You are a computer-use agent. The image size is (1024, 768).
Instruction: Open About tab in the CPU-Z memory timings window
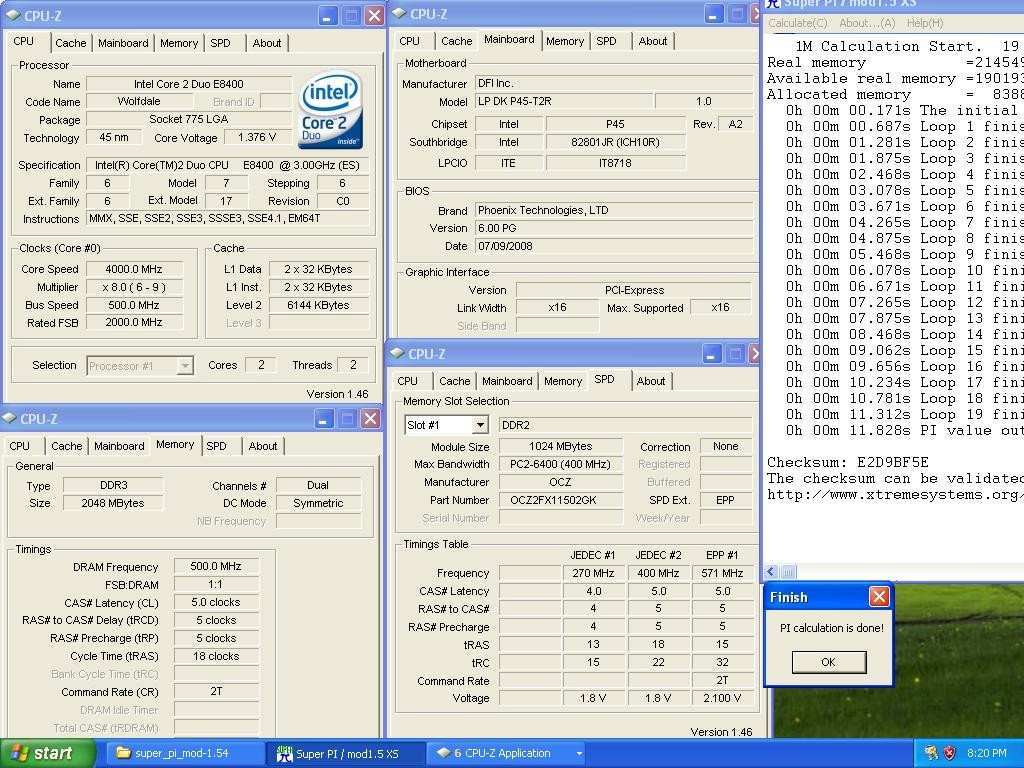263,446
